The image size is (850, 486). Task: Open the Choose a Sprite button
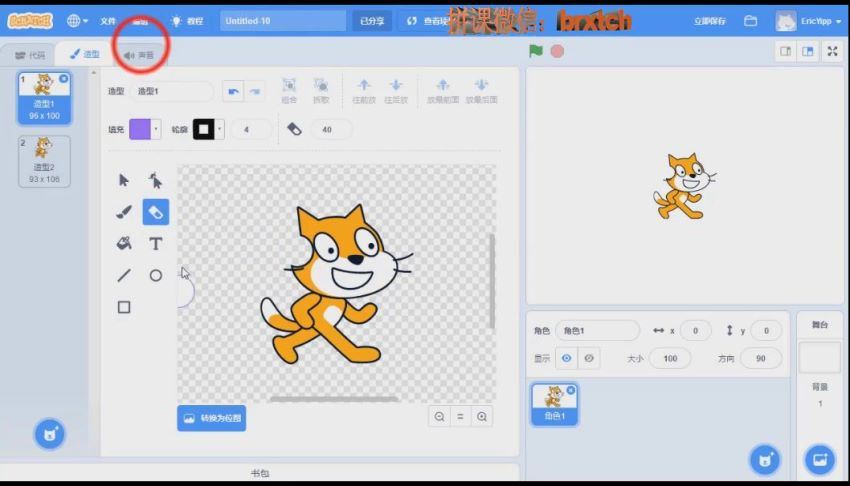pos(765,460)
